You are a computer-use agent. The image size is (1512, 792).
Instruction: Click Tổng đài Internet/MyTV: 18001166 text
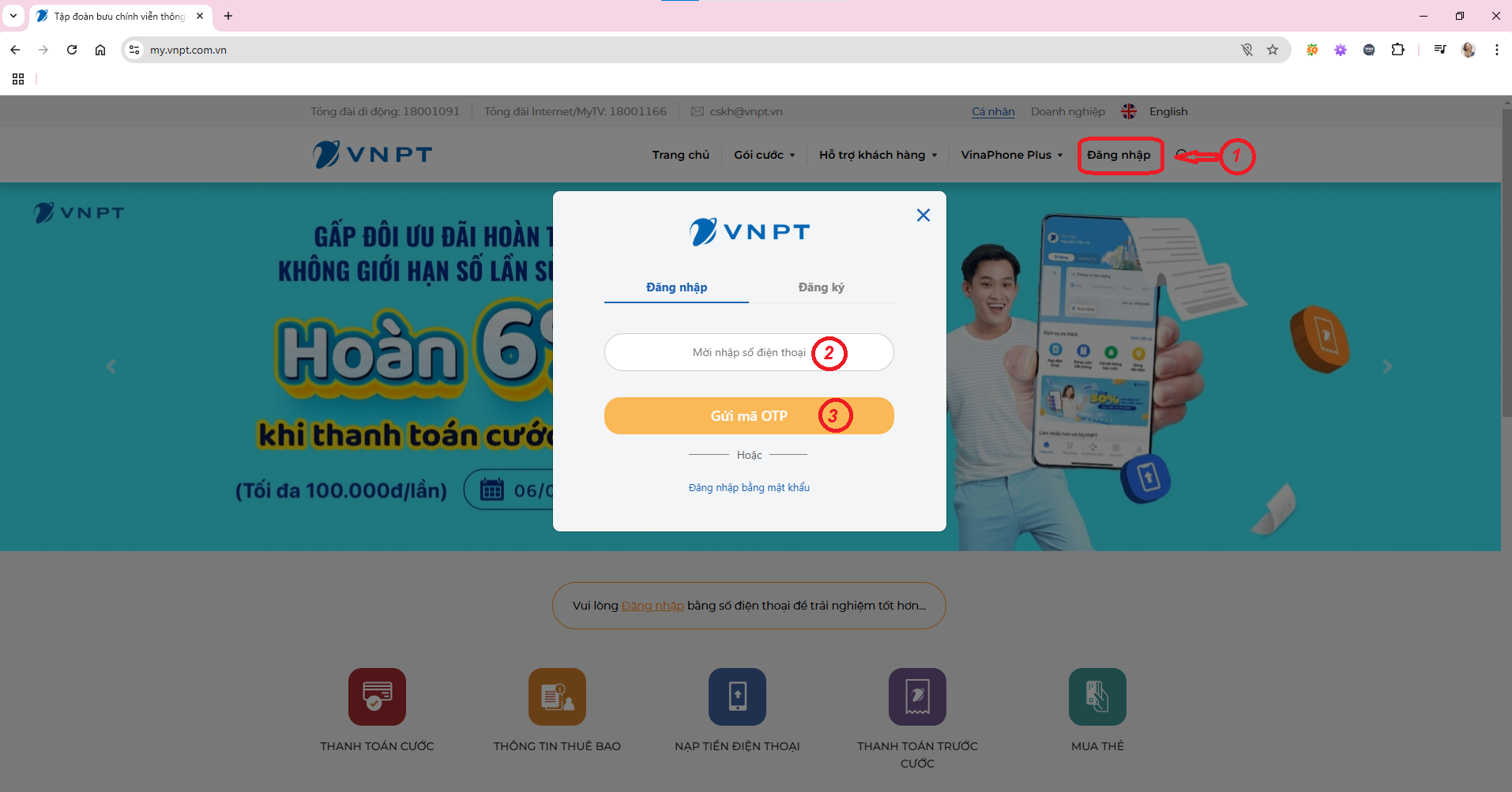pos(575,111)
